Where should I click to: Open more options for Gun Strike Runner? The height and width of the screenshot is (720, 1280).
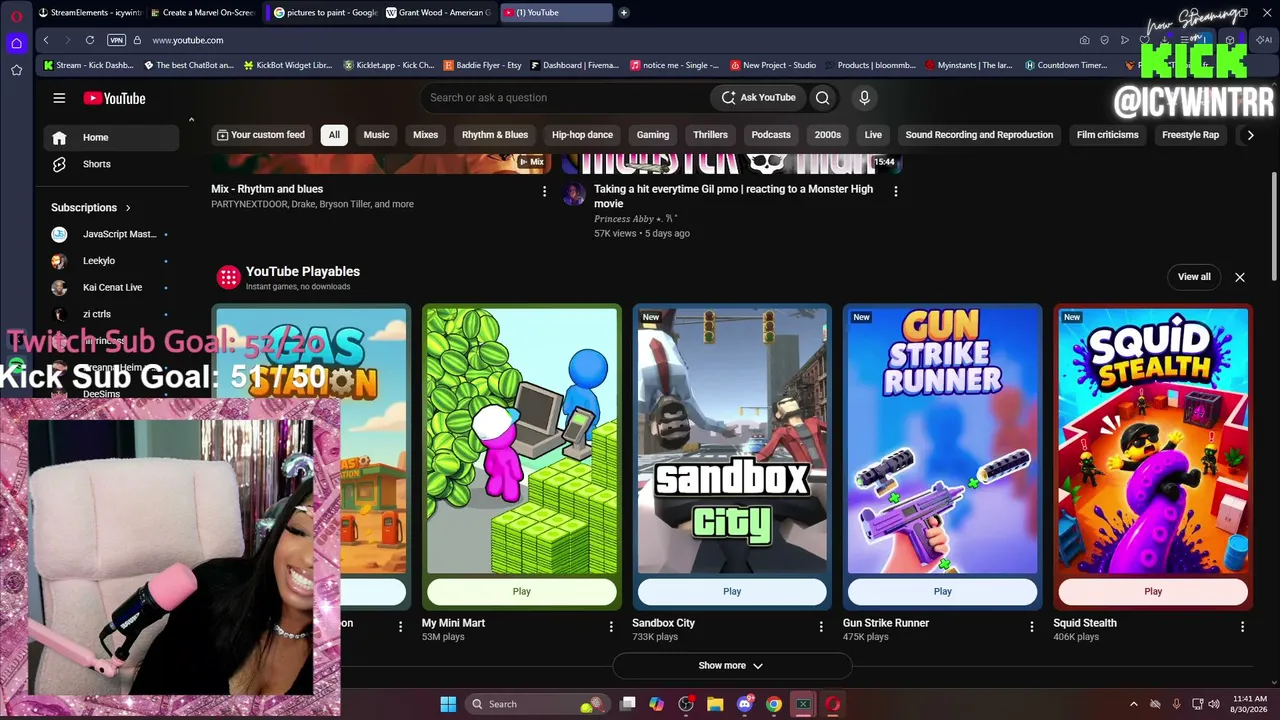pos(1032,626)
